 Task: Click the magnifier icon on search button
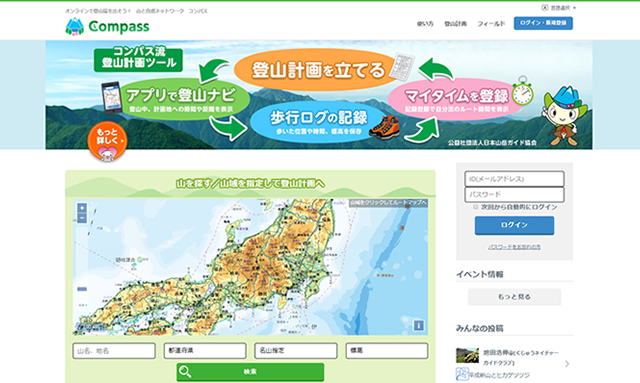[x=185, y=372]
